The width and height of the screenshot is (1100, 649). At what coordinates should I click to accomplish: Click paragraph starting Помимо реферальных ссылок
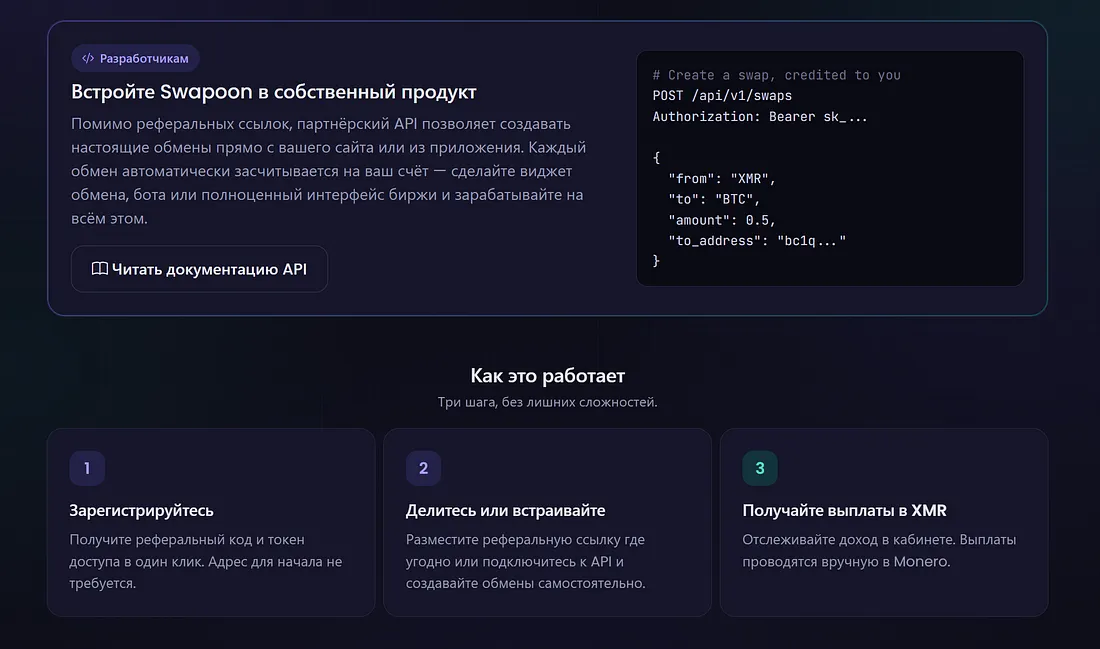coord(328,170)
